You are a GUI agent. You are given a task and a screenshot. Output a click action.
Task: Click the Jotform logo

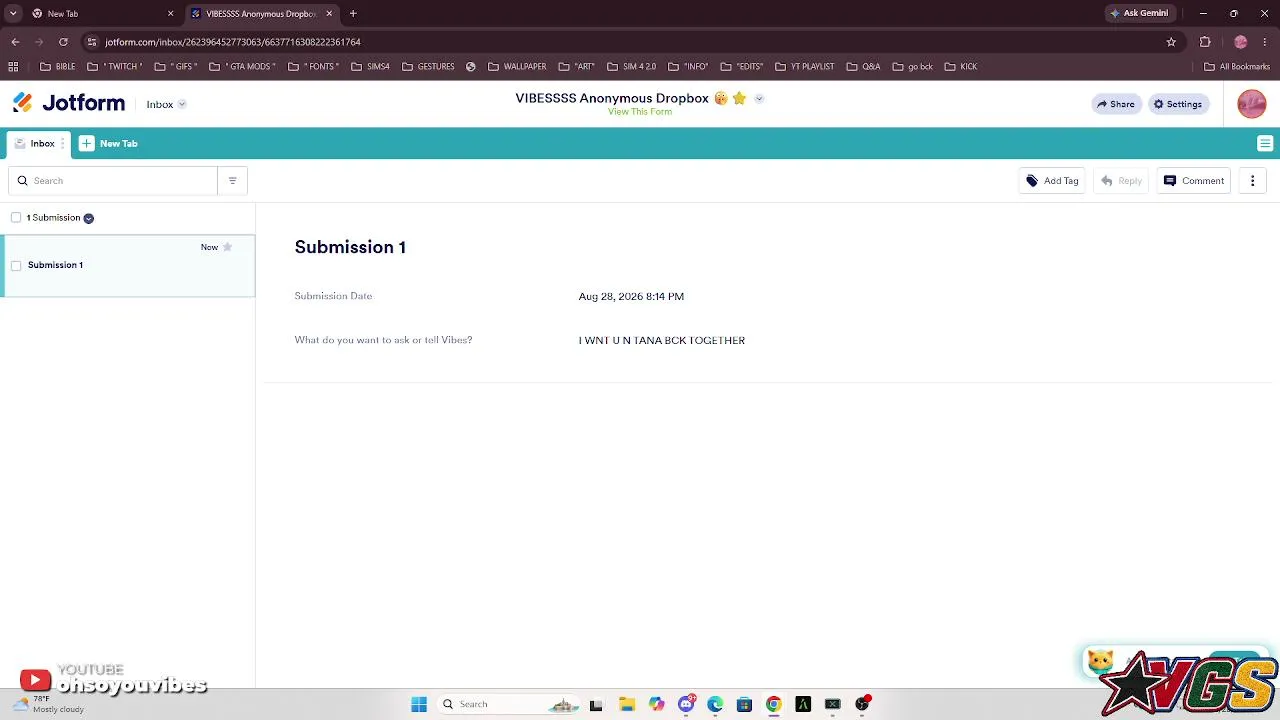[x=69, y=103]
